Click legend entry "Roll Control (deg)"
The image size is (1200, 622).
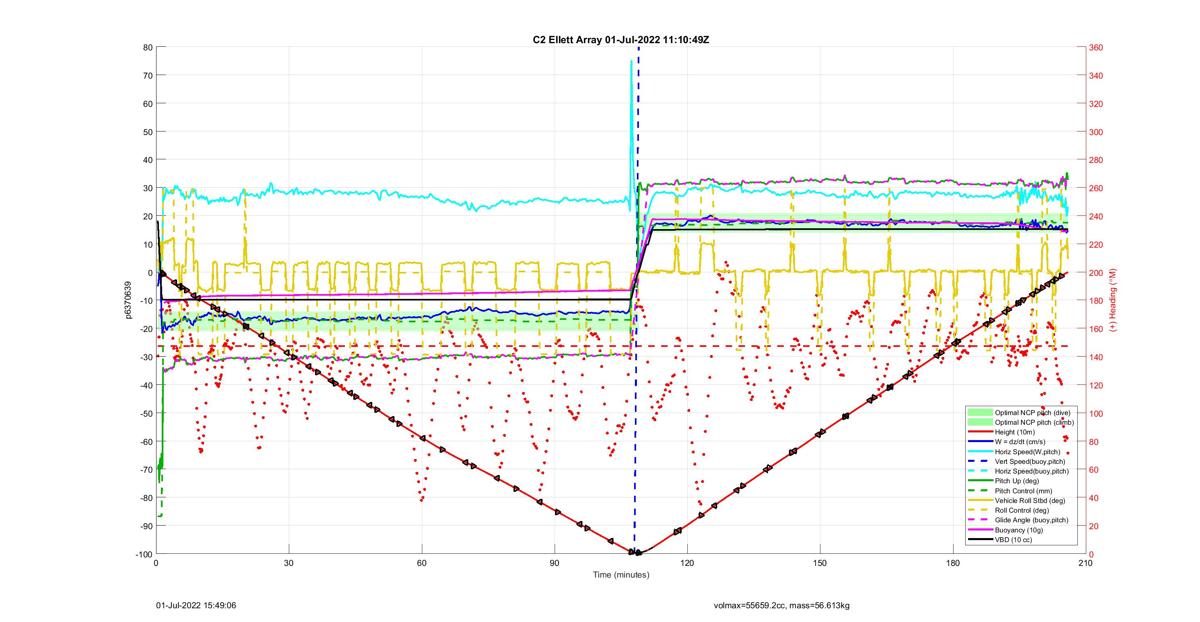pos(1020,511)
